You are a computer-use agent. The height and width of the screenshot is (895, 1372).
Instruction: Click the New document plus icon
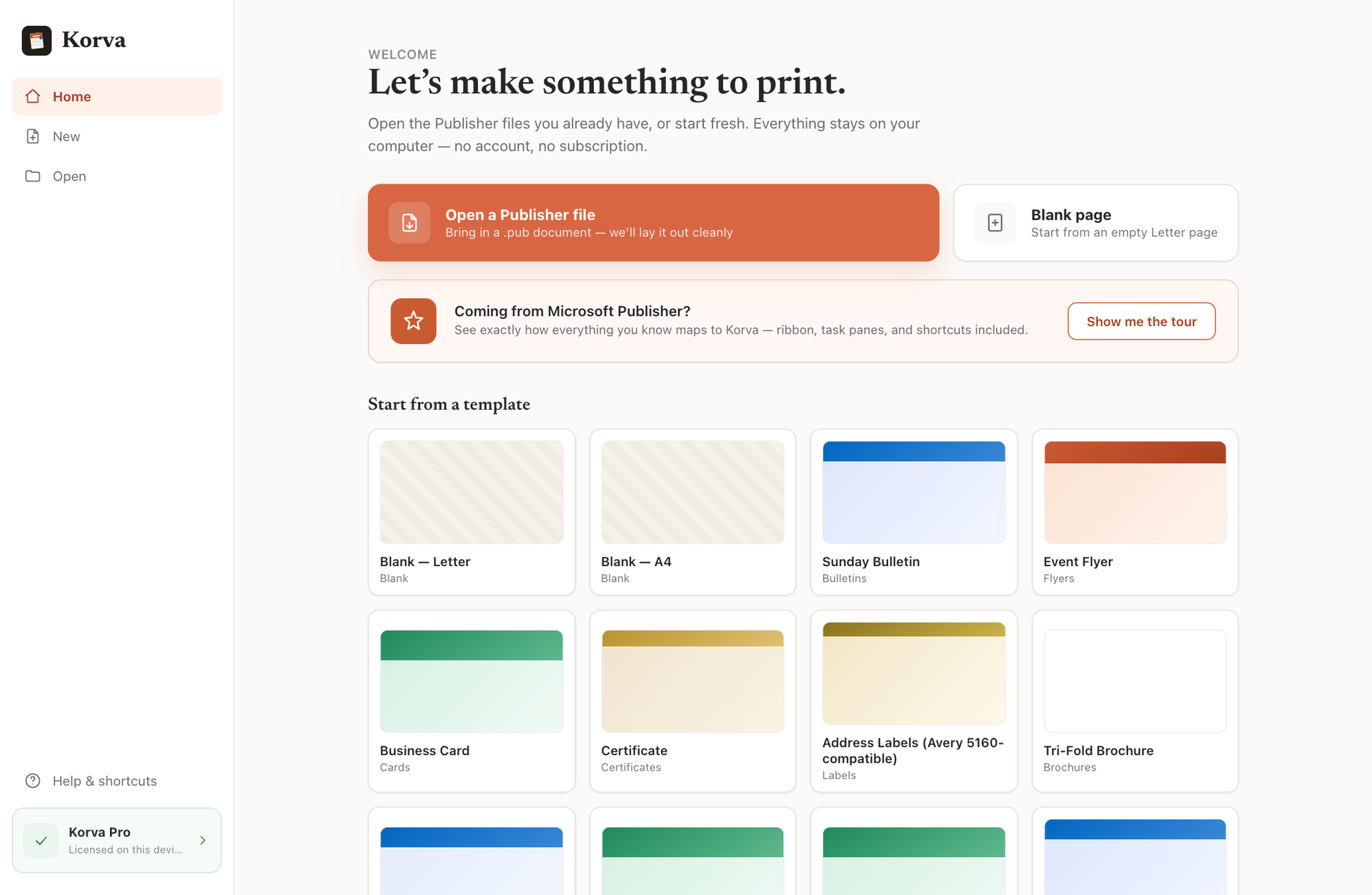coord(33,137)
